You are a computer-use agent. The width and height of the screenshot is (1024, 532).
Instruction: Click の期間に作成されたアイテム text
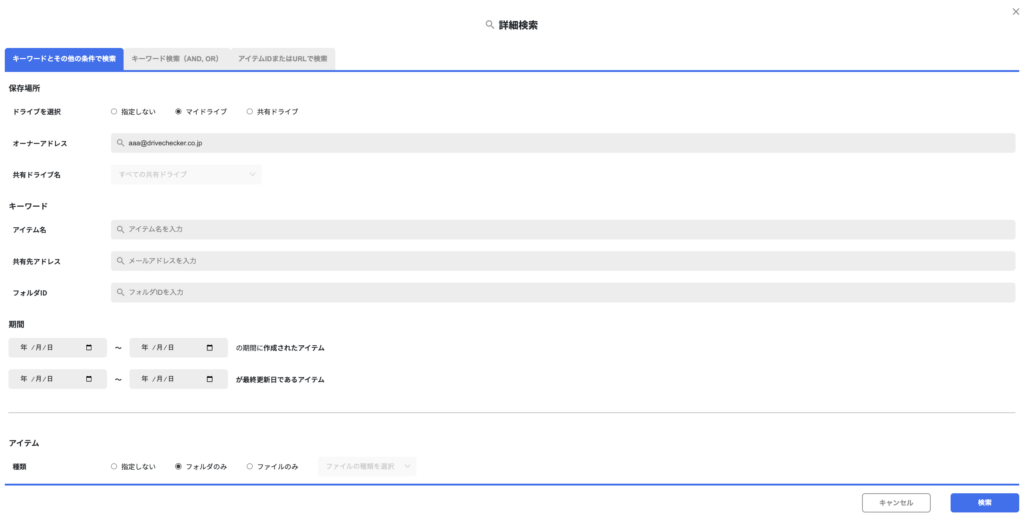280,348
